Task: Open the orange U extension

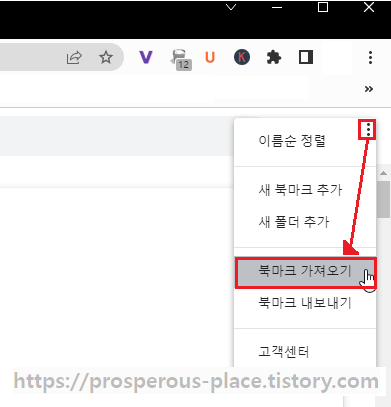Action: 210,58
